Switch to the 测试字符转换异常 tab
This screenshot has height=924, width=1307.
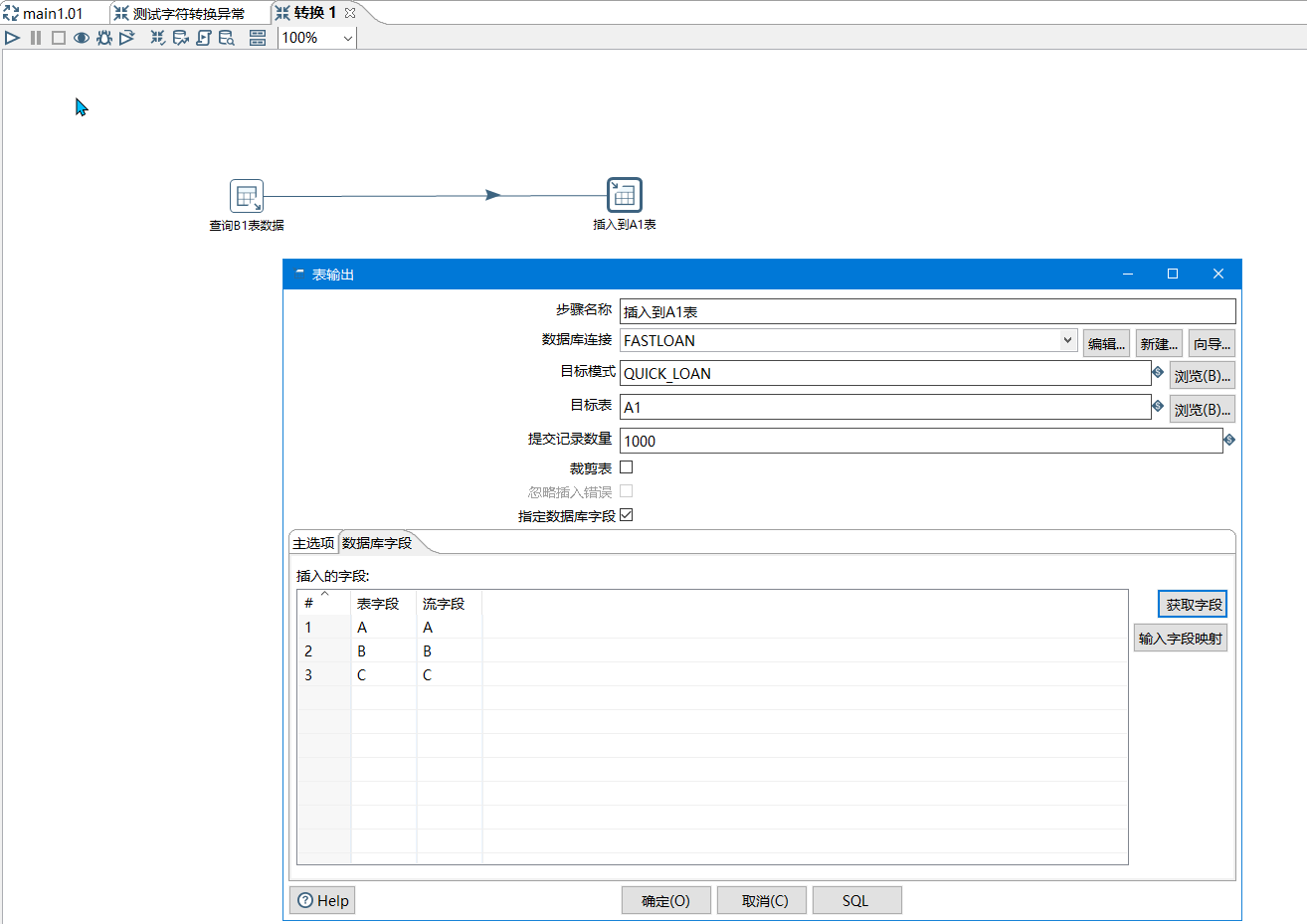click(189, 14)
